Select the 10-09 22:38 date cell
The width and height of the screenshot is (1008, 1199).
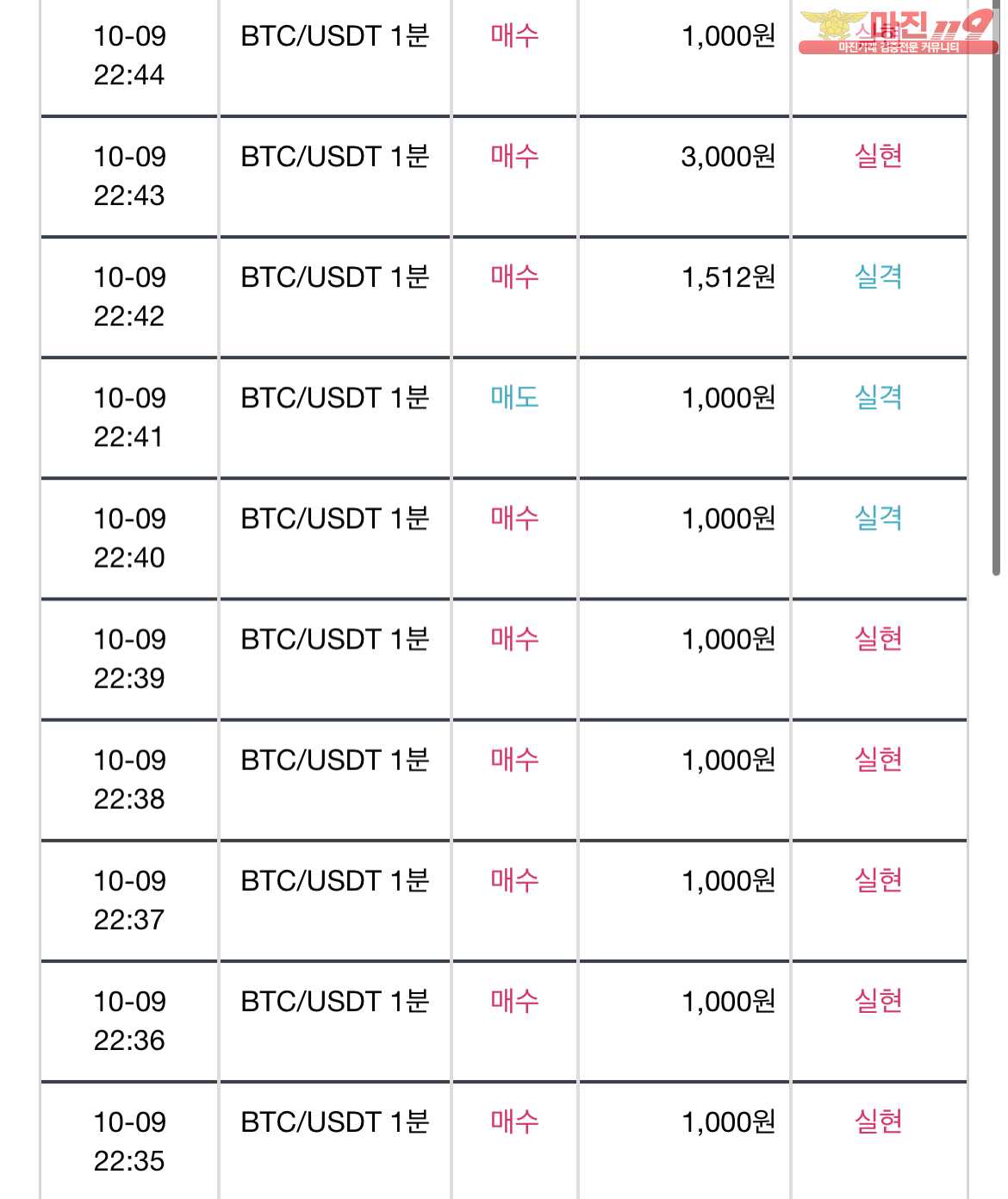click(129, 780)
